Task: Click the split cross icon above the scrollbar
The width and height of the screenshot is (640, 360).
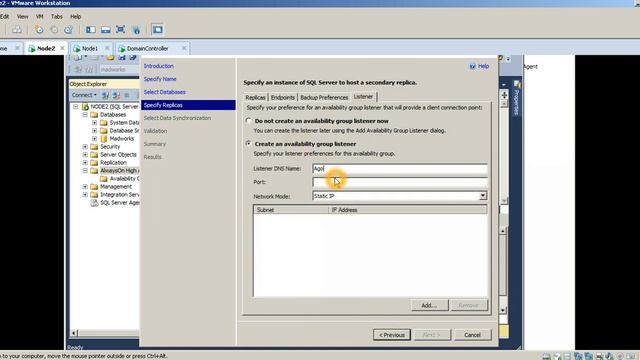Action: pos(504,95)
